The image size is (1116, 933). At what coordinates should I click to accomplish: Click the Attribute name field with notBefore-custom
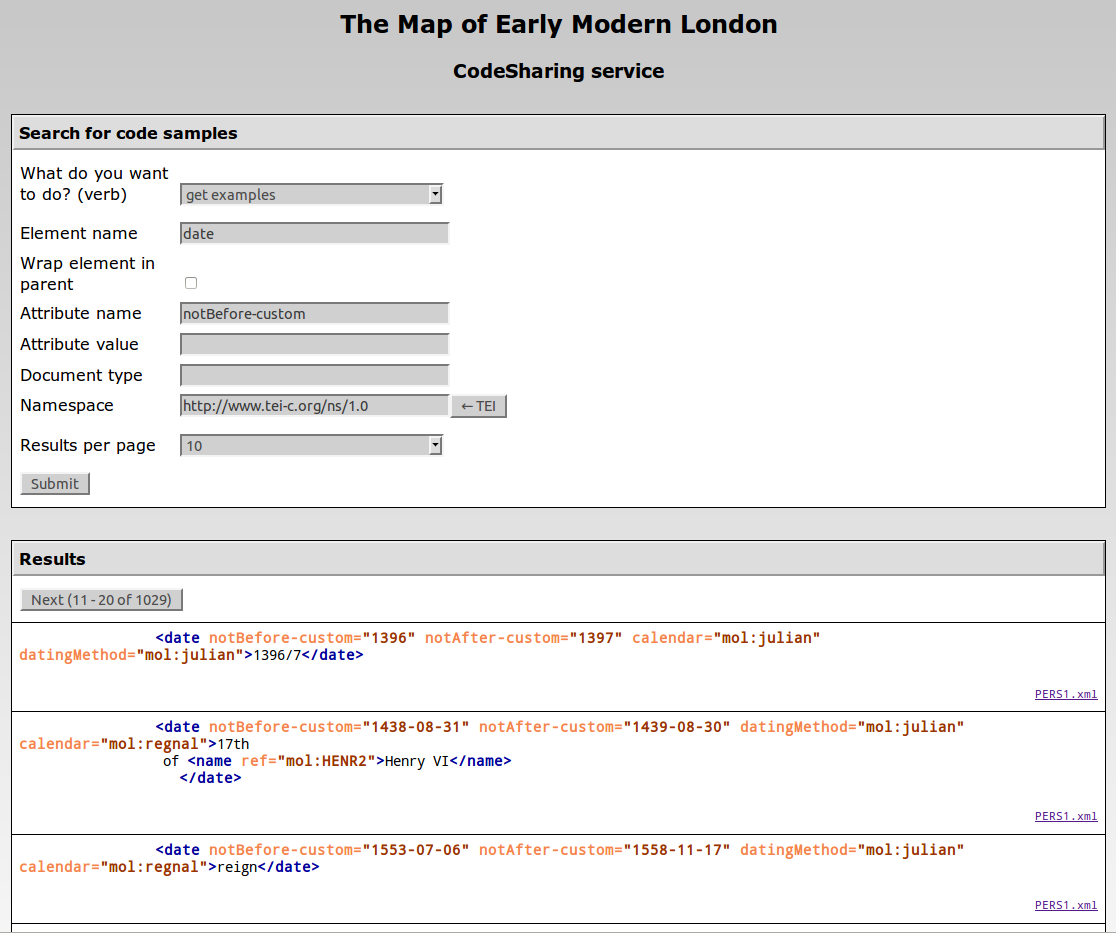pyautogui.click(x=314, y=314)
